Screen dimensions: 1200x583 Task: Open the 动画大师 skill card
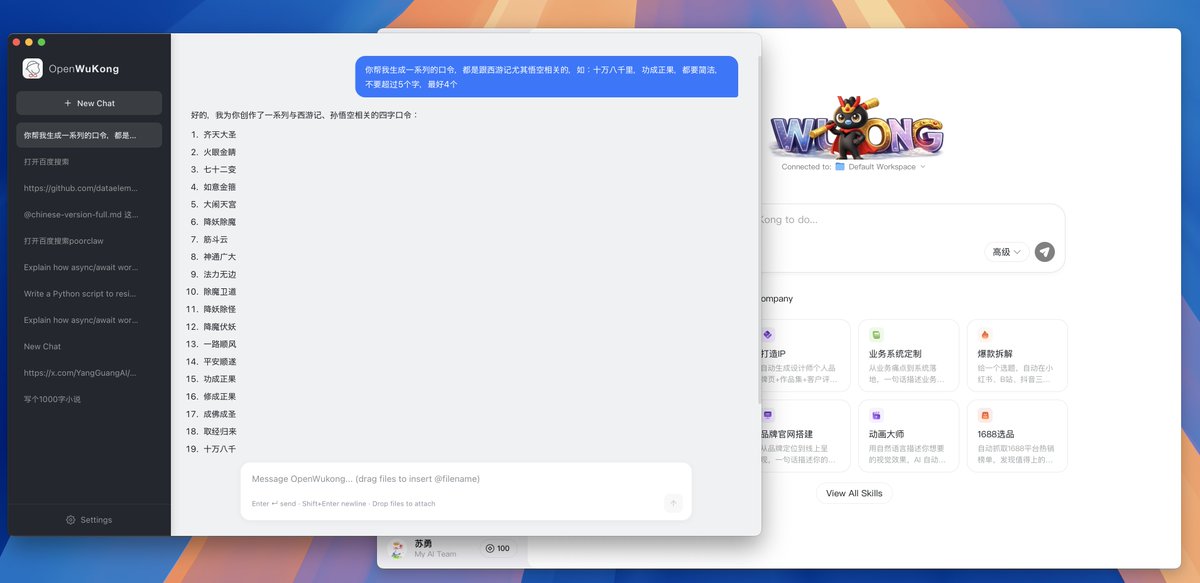point(908,436)
